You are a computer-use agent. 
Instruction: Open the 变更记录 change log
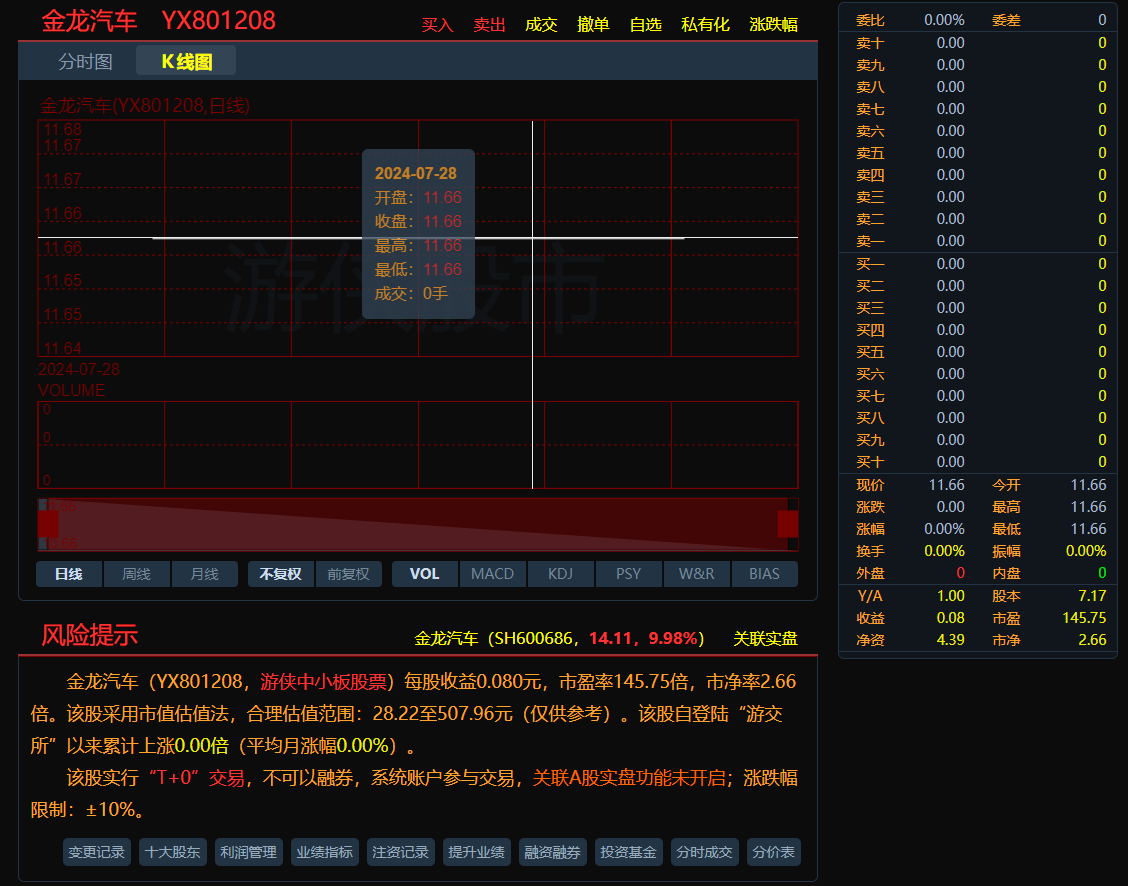click(x=97, y=852)
